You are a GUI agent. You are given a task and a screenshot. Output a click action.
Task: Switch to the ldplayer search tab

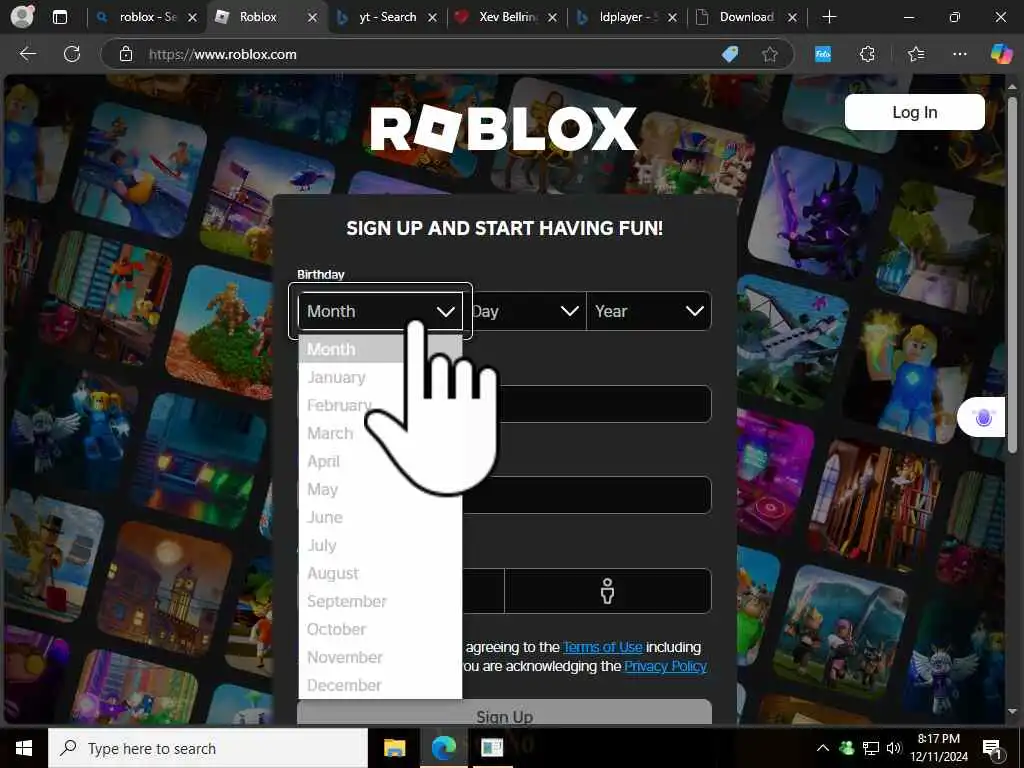coord(627,18)
